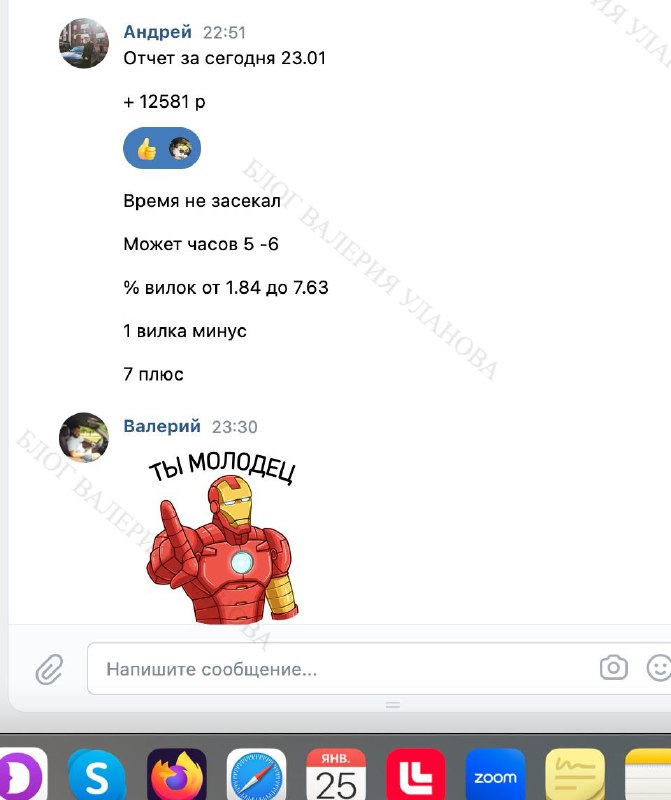Open Safari compass icon in dock
Screen dimensions: 671x800
pos(256,774)
